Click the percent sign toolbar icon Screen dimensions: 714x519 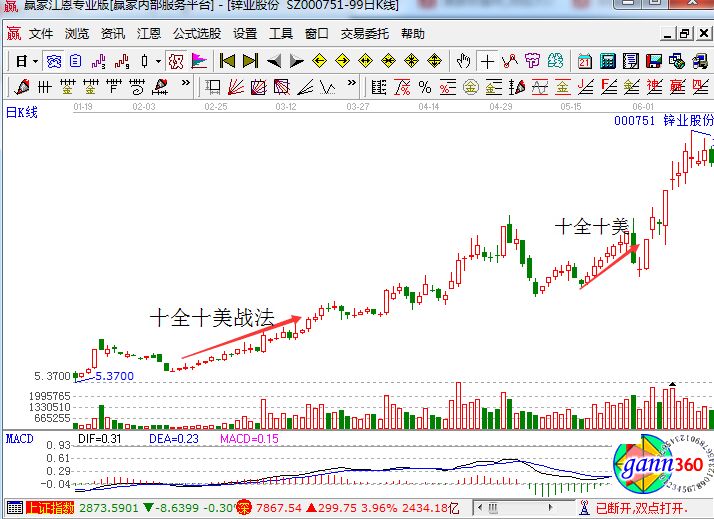tap(424, 86)
